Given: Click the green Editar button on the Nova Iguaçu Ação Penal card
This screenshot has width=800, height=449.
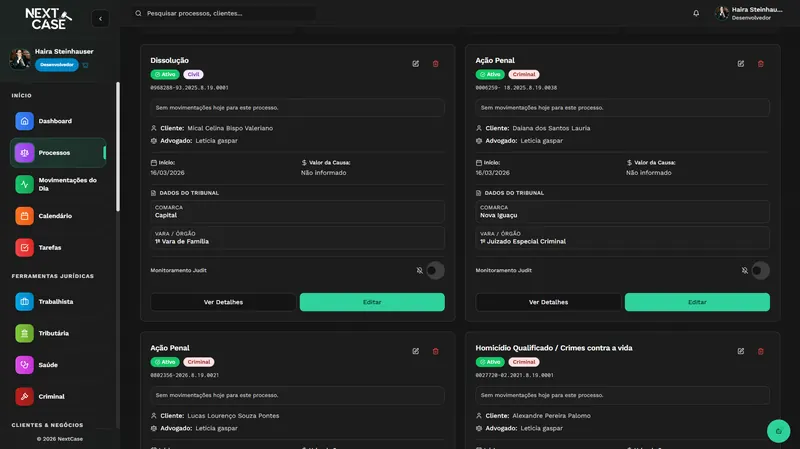Looking at the screenshot, I should tap(697, 302).
